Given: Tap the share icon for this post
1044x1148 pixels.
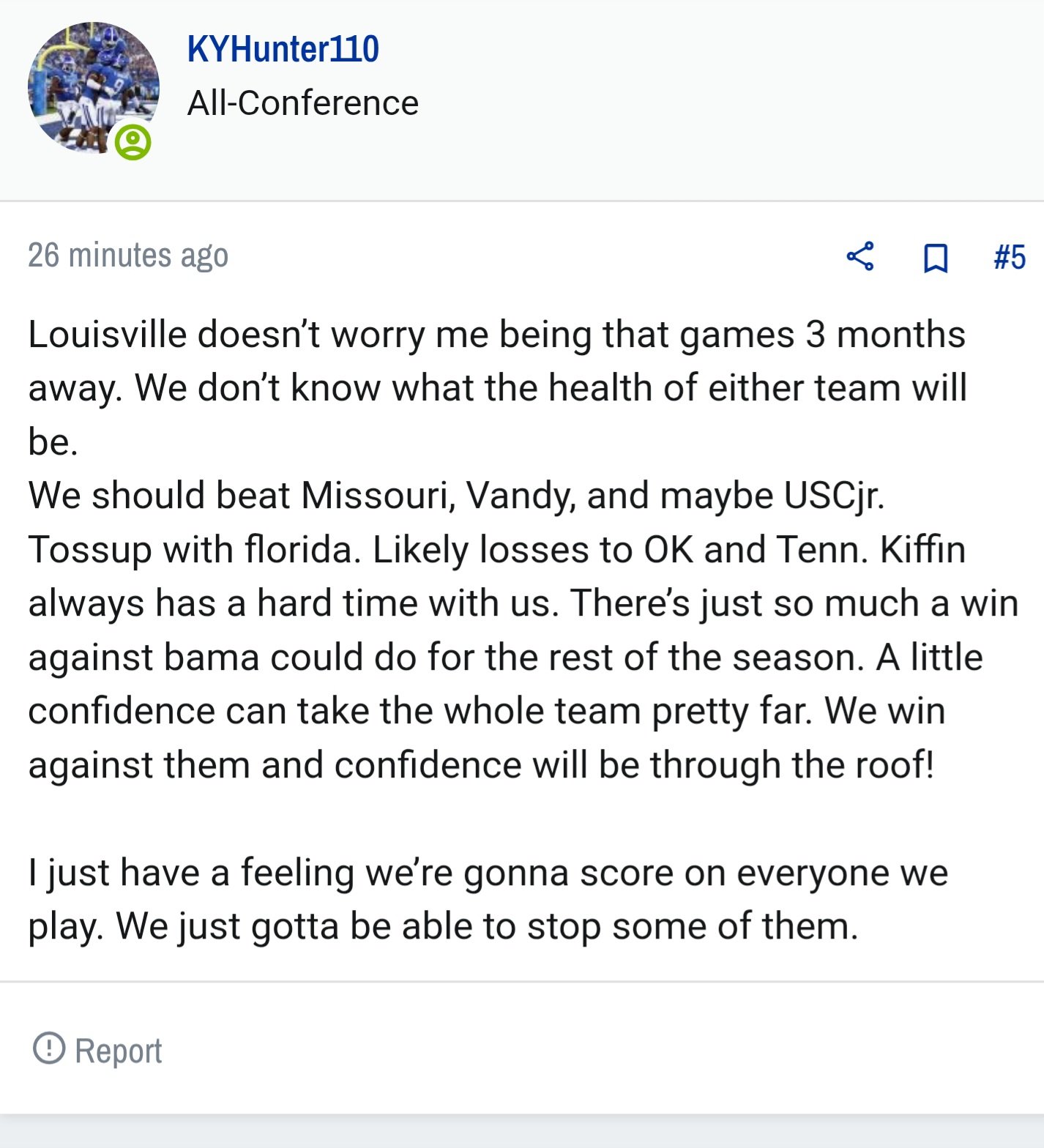Looking at the screenshot, I should pyautogui.click(x=860, y=256).
